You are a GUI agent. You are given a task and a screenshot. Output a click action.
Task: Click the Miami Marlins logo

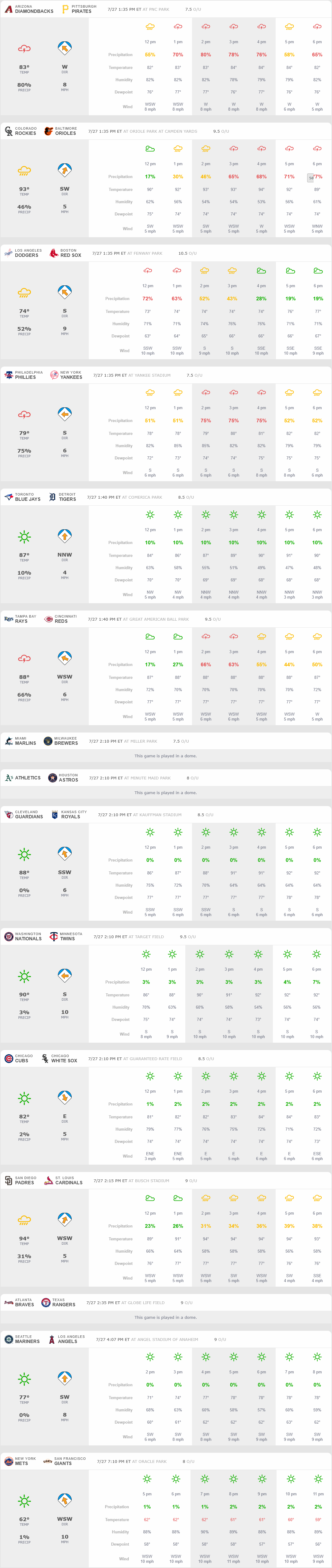pyautogui.click(x=9, y=741)
